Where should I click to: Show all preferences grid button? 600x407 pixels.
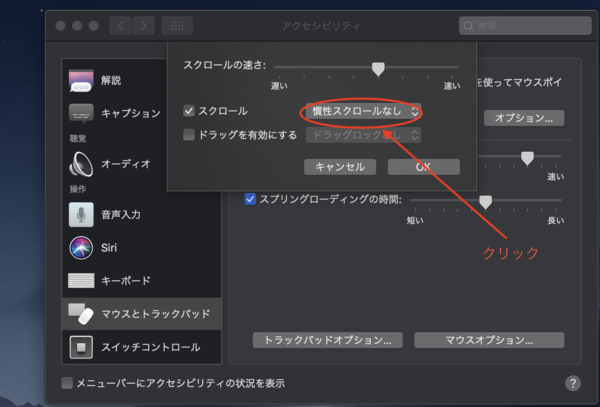(177, 26)
